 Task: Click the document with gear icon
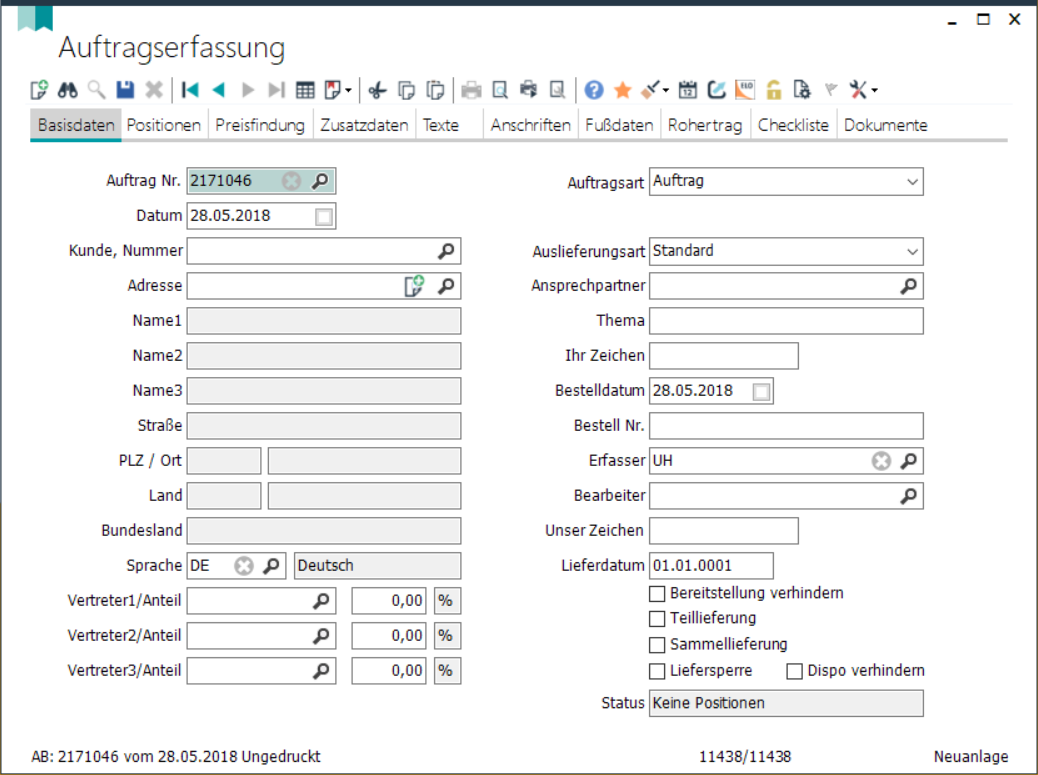click(802, 89)
